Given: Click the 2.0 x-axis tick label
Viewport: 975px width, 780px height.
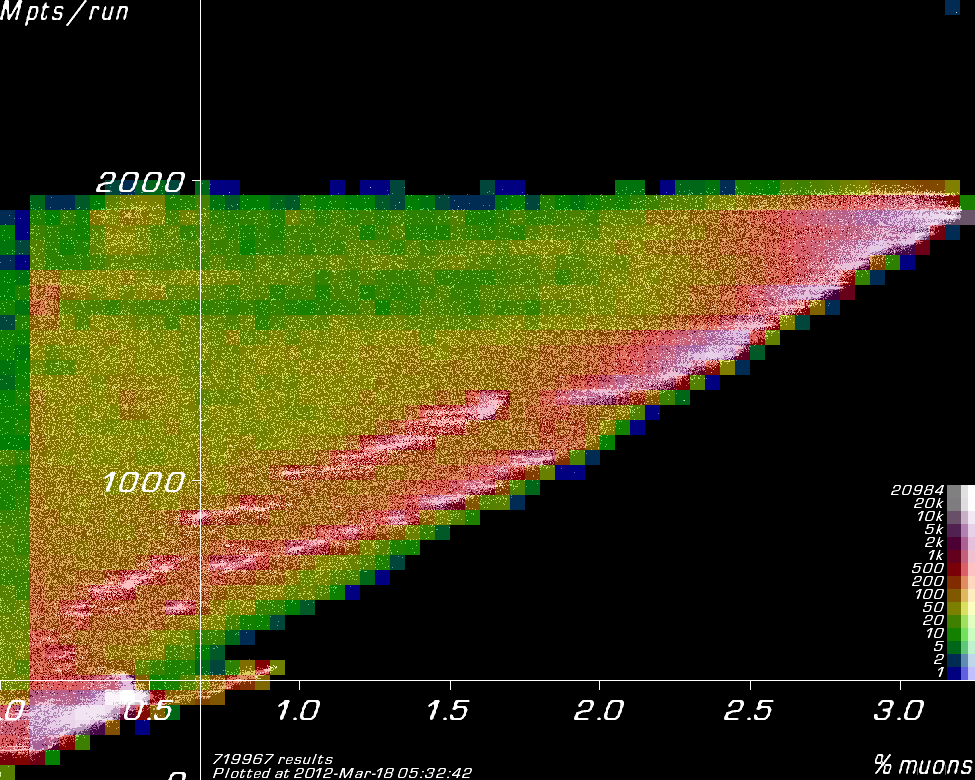Looking at the screenshot, I should [x=599, y=711].
